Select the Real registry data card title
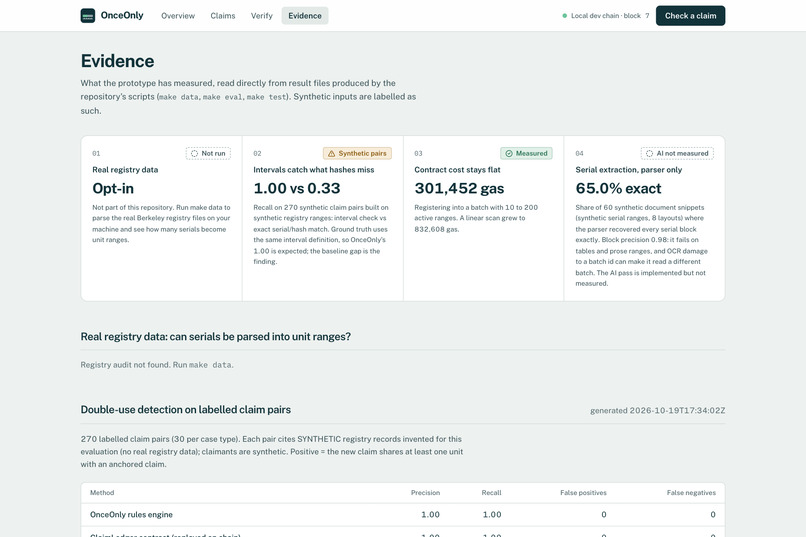806x537 pixels. coord(125,170)
